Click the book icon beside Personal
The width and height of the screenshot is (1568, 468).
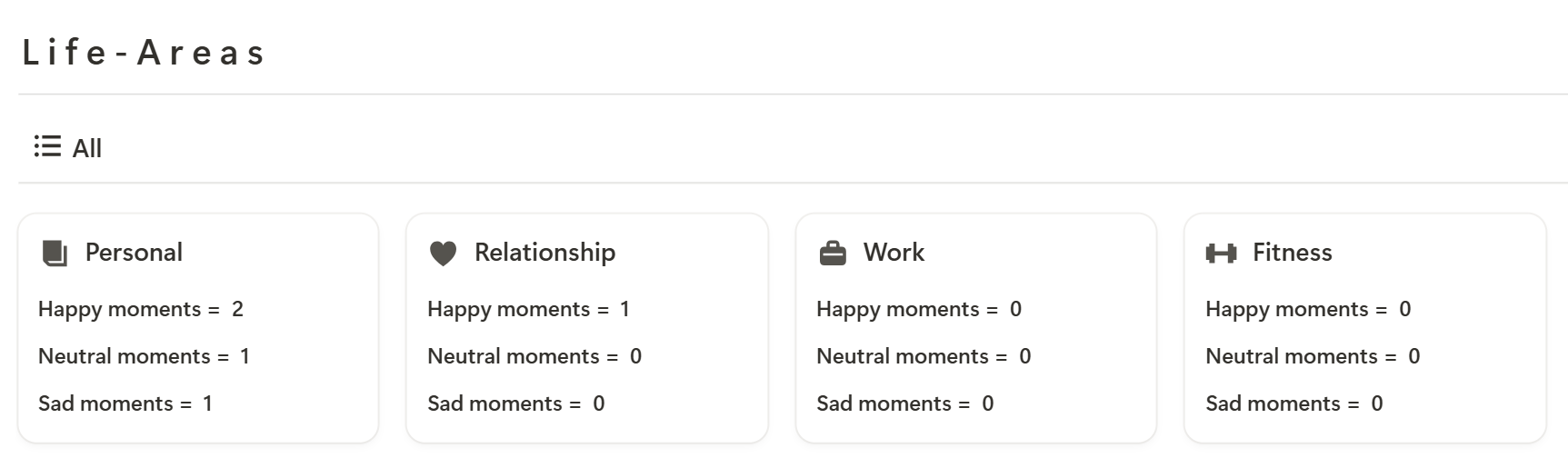[55, 254]
